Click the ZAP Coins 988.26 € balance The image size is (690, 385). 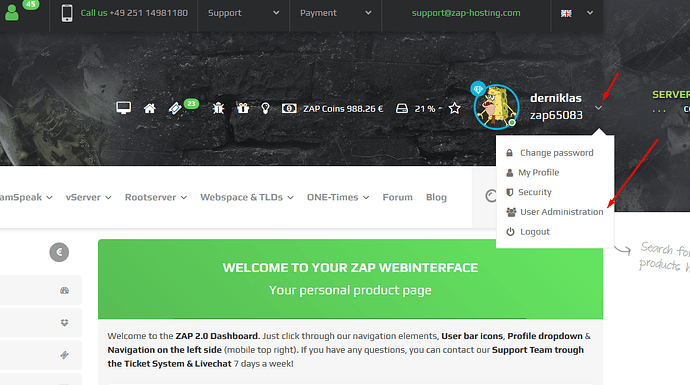coord(343,109)
